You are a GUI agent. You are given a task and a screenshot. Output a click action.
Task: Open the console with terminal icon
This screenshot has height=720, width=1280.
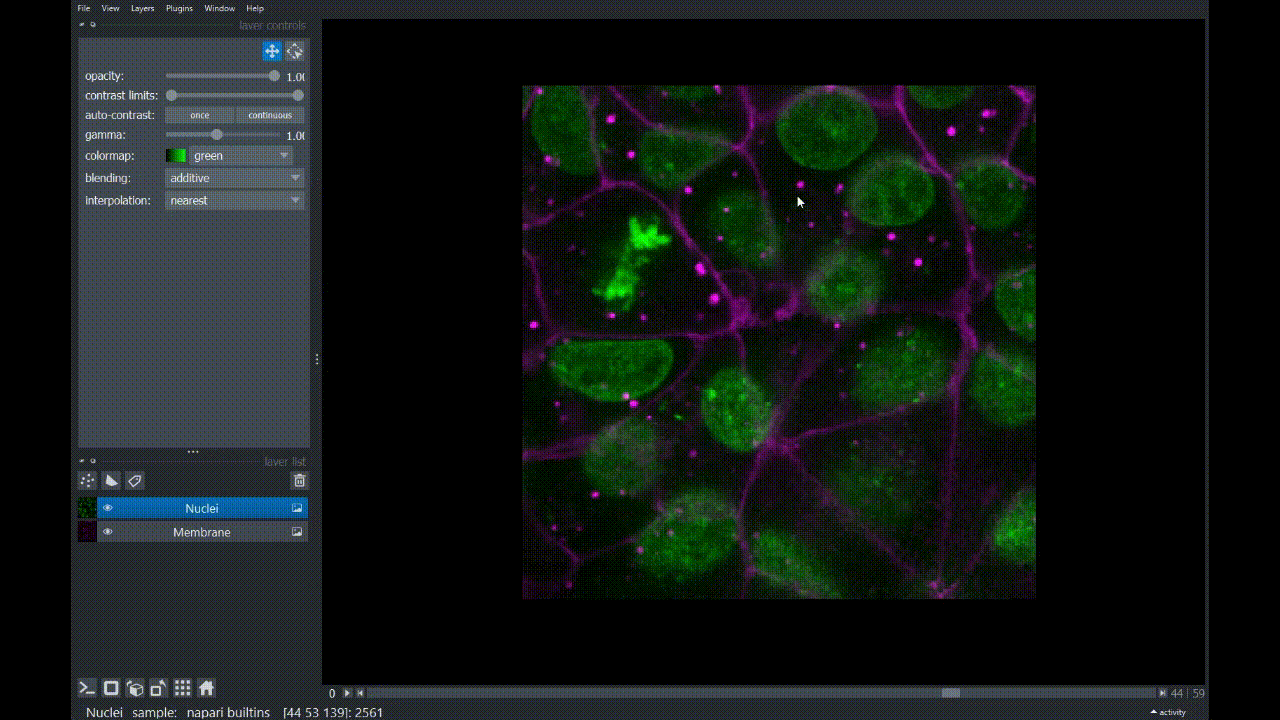pyautogui.click(x=88, y=688)
